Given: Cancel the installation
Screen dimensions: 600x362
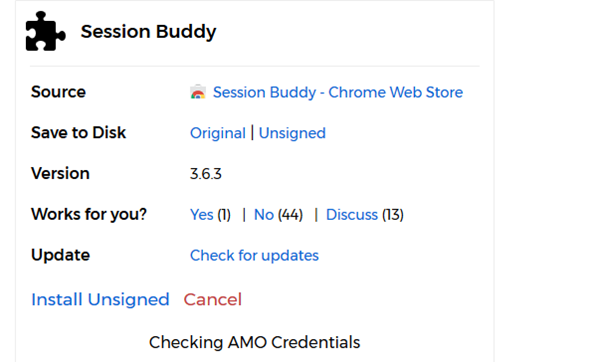Looking at the screenshot, I should point(213,299).
